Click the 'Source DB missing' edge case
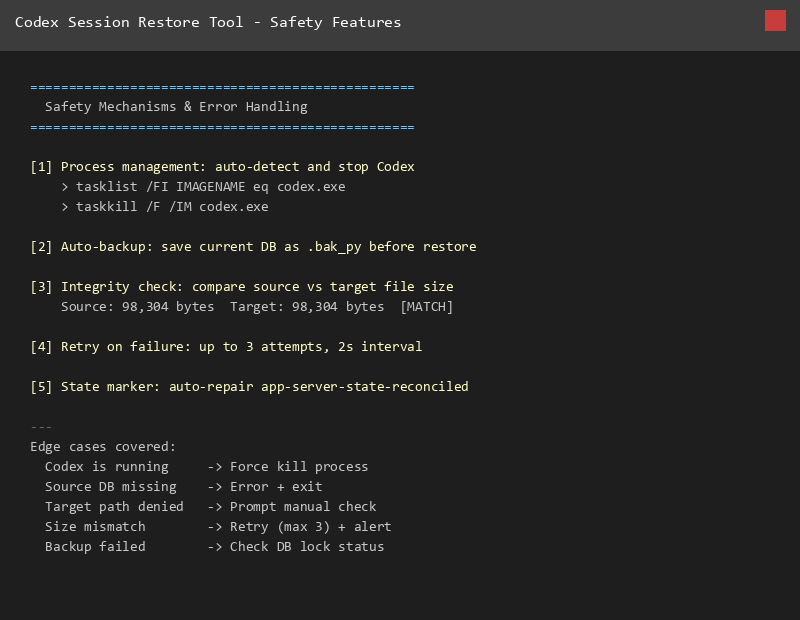Viewport: 800px width, 620px height. 111,487
